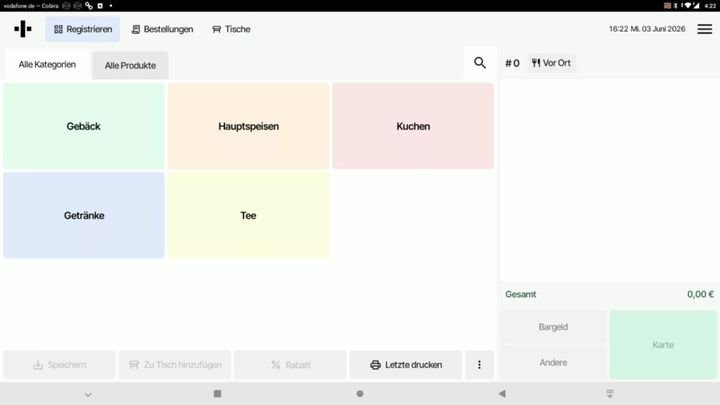720x405 pixels.
Task: Click the date and time display
Action: pos(647,29)
